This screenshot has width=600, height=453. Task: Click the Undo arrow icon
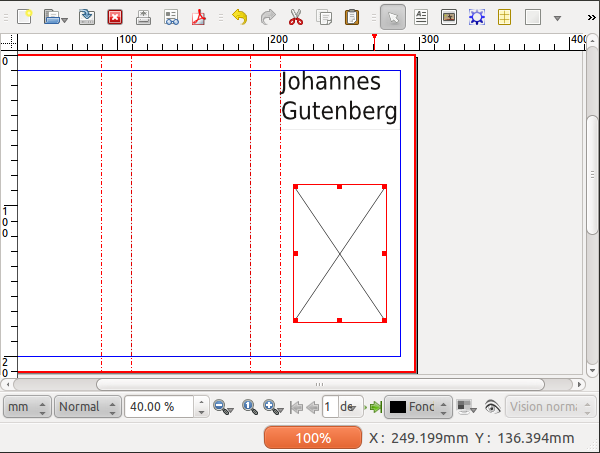point(239,17)
